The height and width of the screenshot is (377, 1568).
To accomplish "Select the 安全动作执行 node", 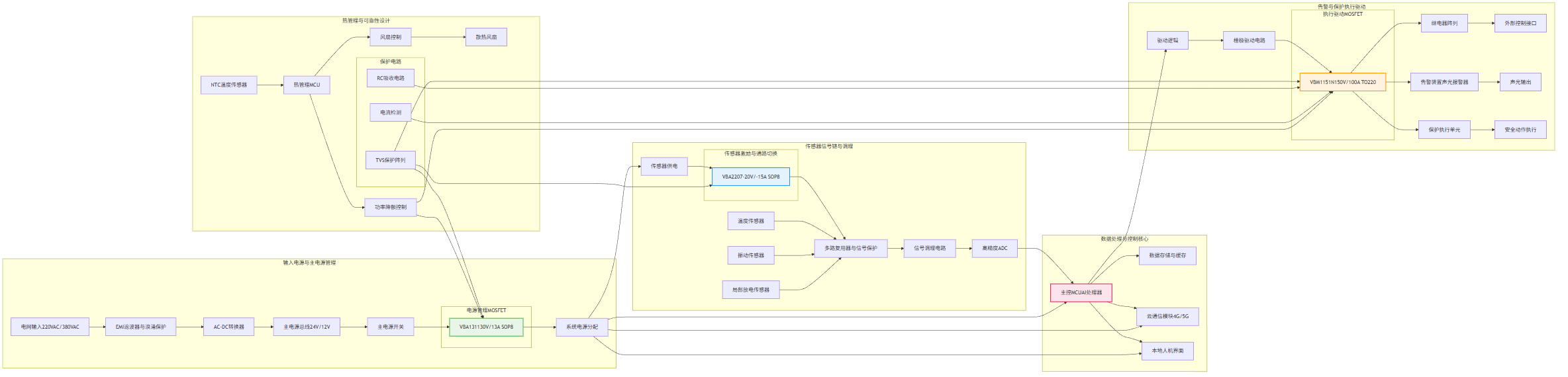I will [1520, 130].
